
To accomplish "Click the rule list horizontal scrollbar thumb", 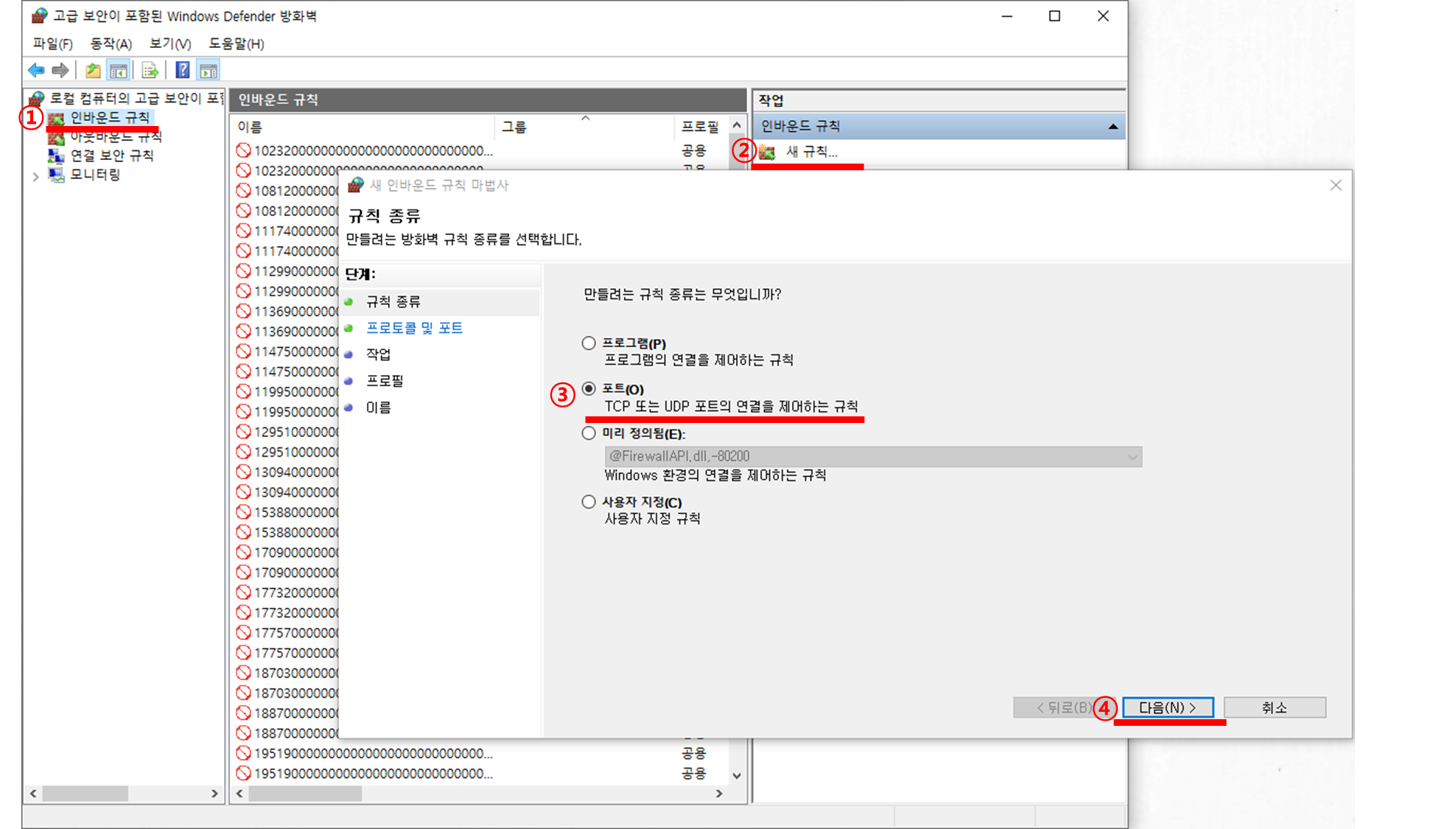I will pos(305,794).
